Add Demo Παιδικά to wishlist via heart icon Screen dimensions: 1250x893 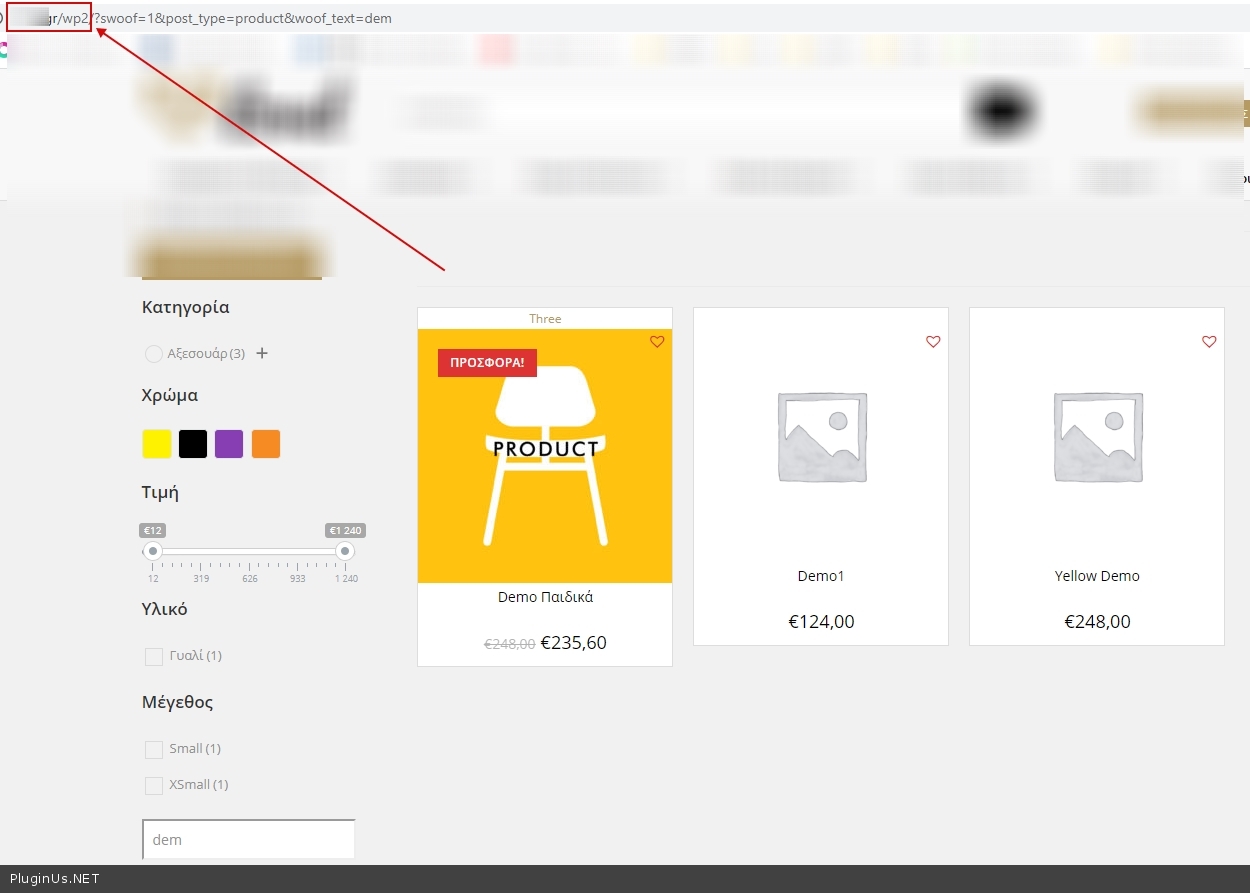[657, 342]
